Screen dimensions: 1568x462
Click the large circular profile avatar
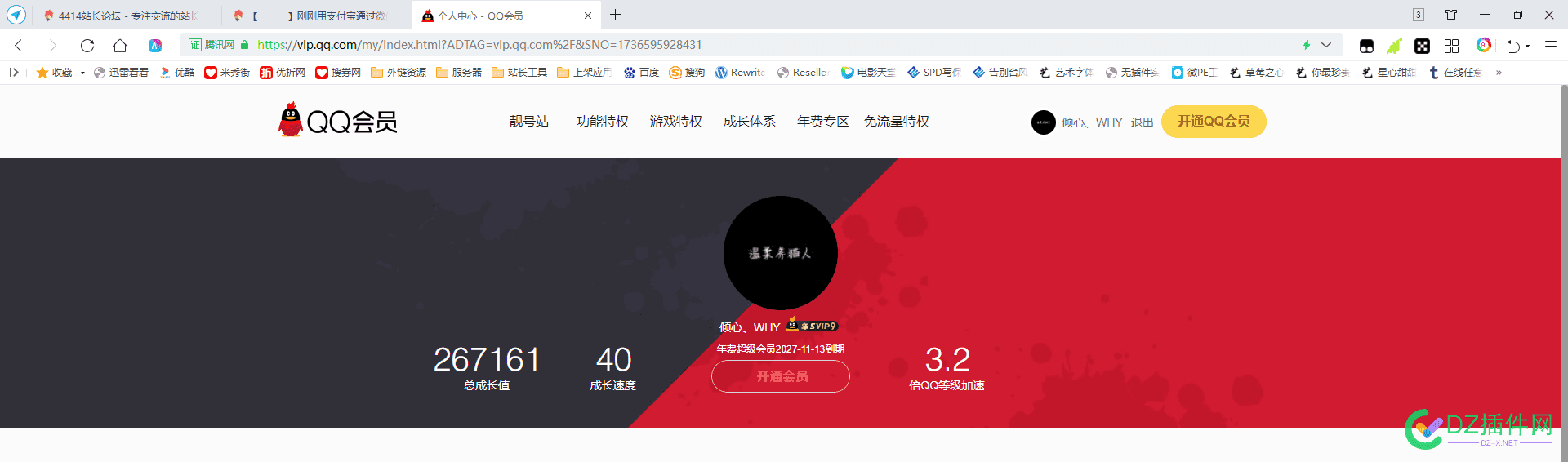click(781, 253)
